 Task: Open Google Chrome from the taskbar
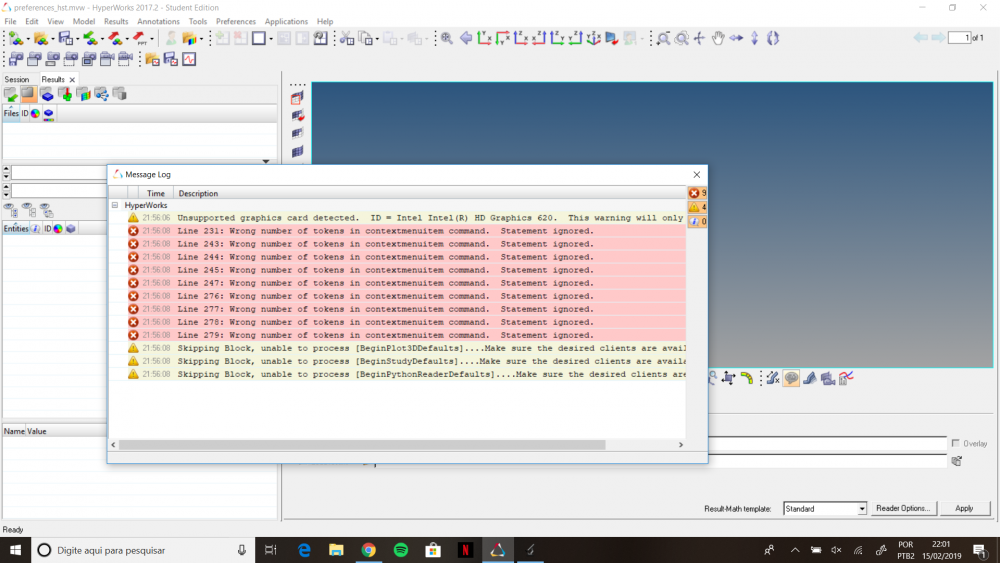coord(369,550)
